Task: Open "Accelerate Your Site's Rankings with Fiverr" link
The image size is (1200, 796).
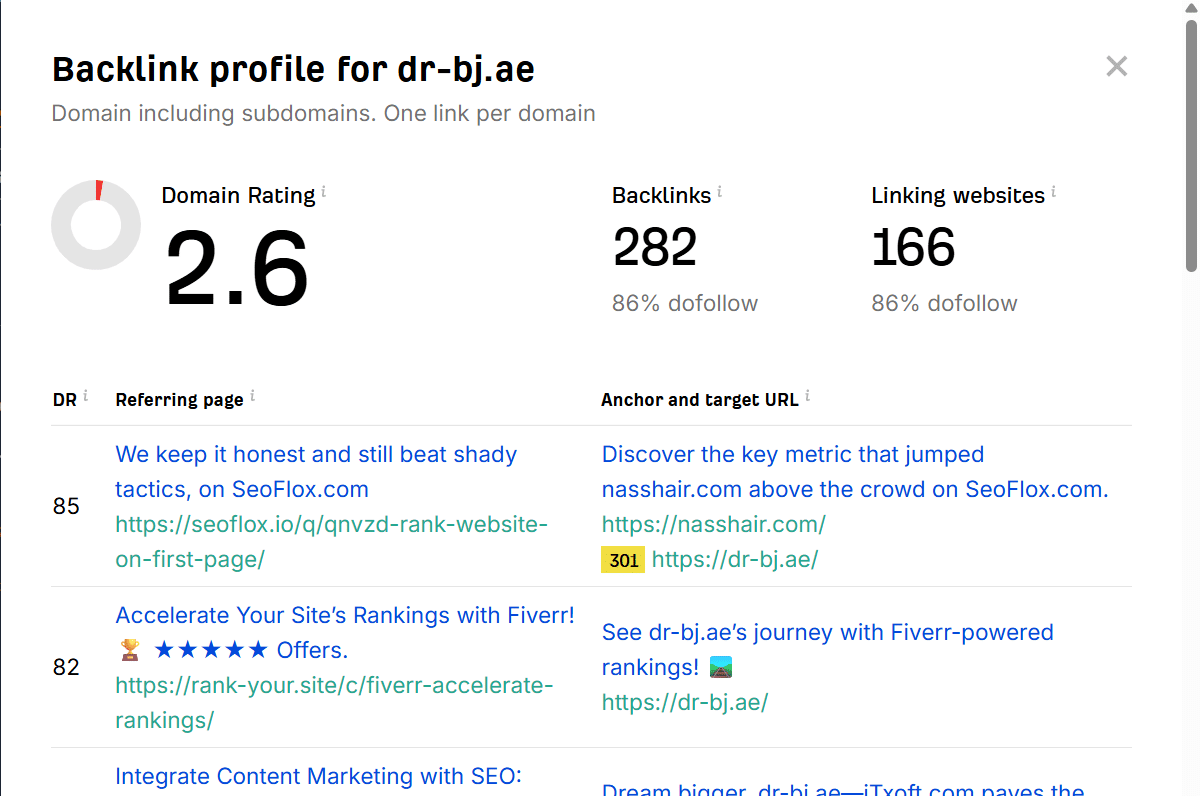Action: (x=345, y=616)
